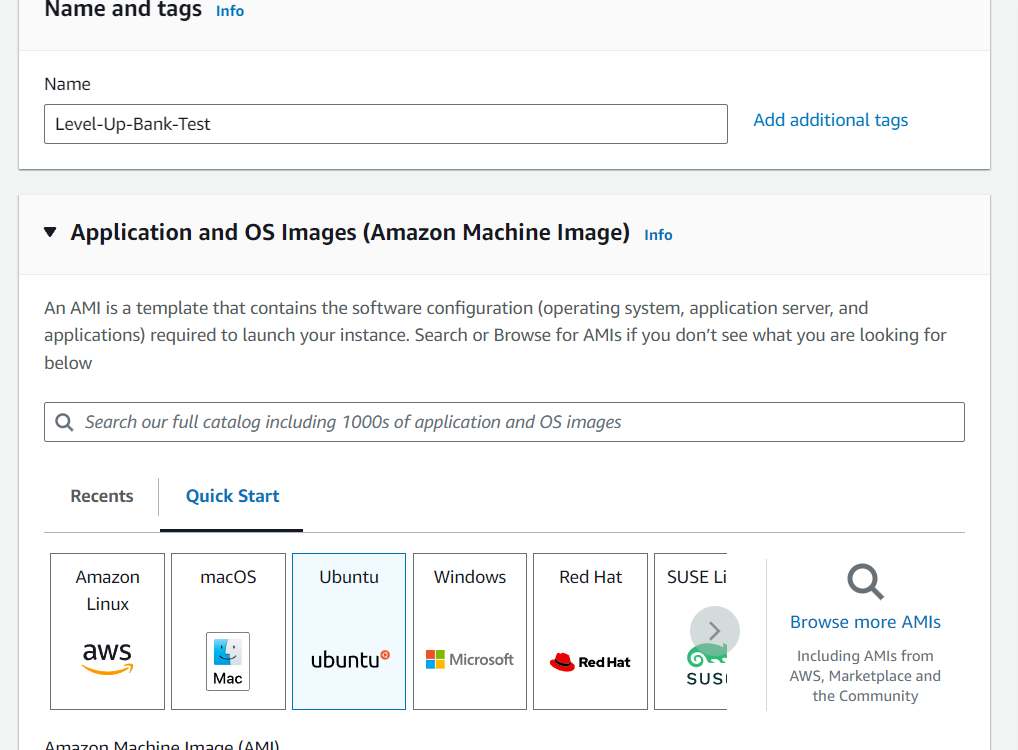
Task: Click the magnifier icon in the AMI search bar
Action: (63, 421)
